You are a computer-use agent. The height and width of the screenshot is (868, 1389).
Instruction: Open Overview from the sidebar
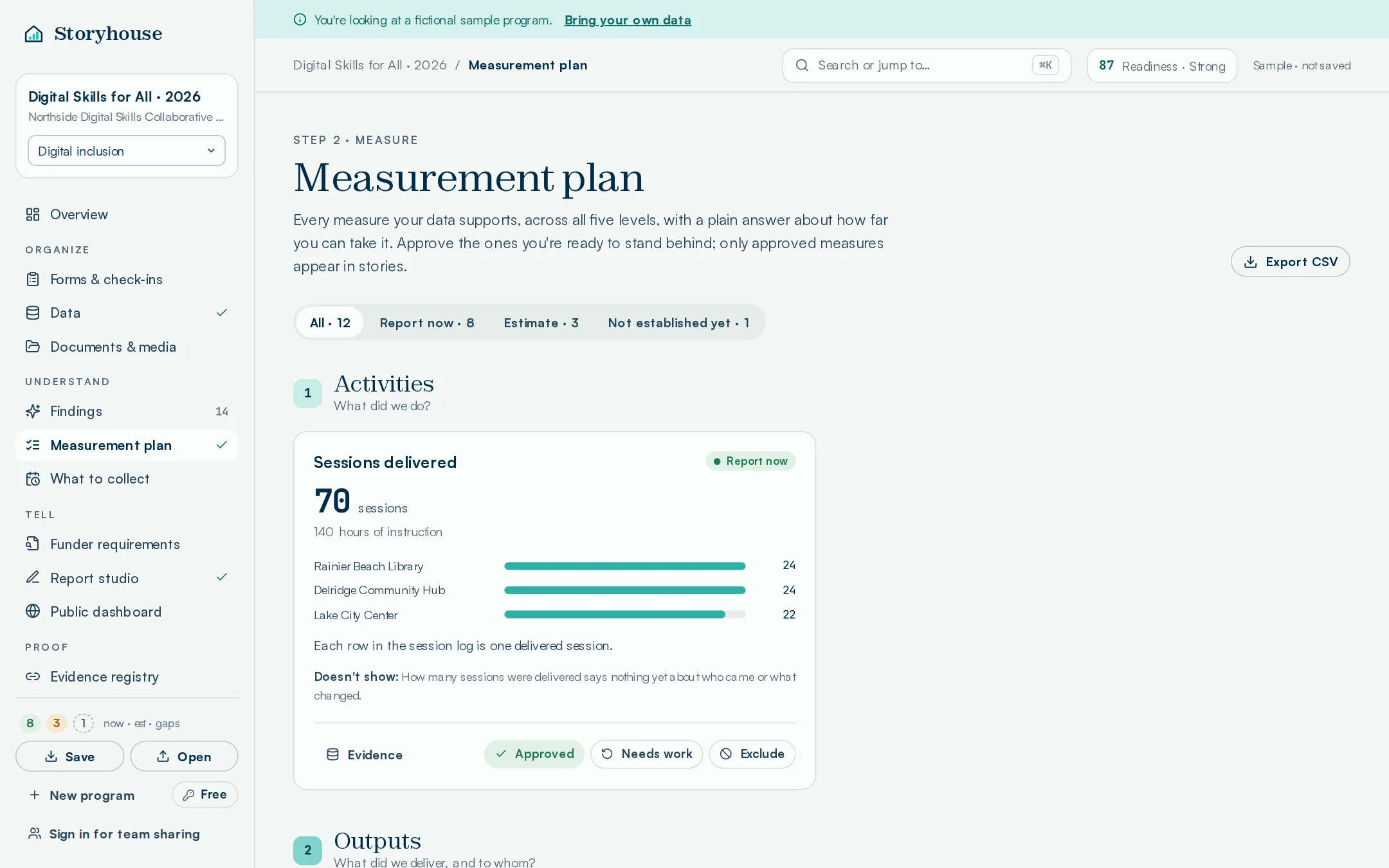click(127, 214)
